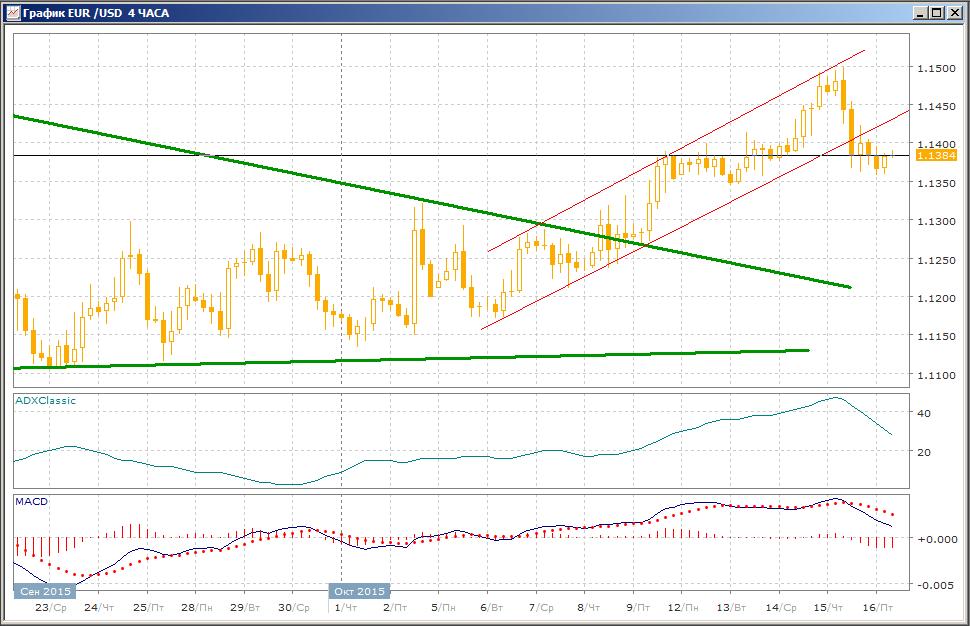The image size is (970, 626).
Task: Click the date label 12/Пн
Action: 683,607
